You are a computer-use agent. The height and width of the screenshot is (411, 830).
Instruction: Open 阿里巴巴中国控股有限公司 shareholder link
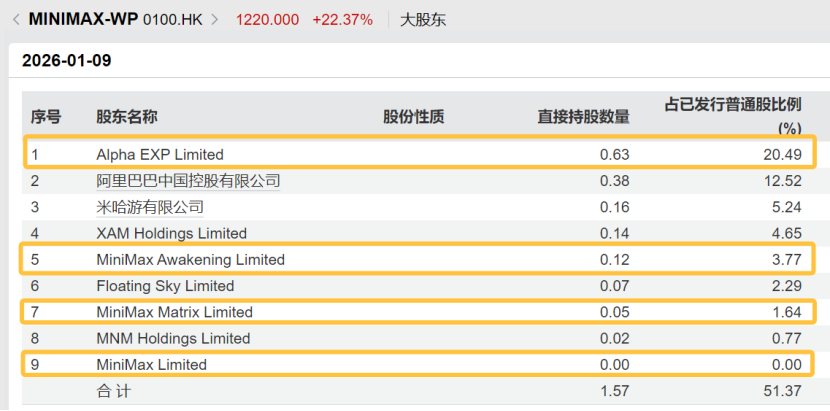coord(188,181)
